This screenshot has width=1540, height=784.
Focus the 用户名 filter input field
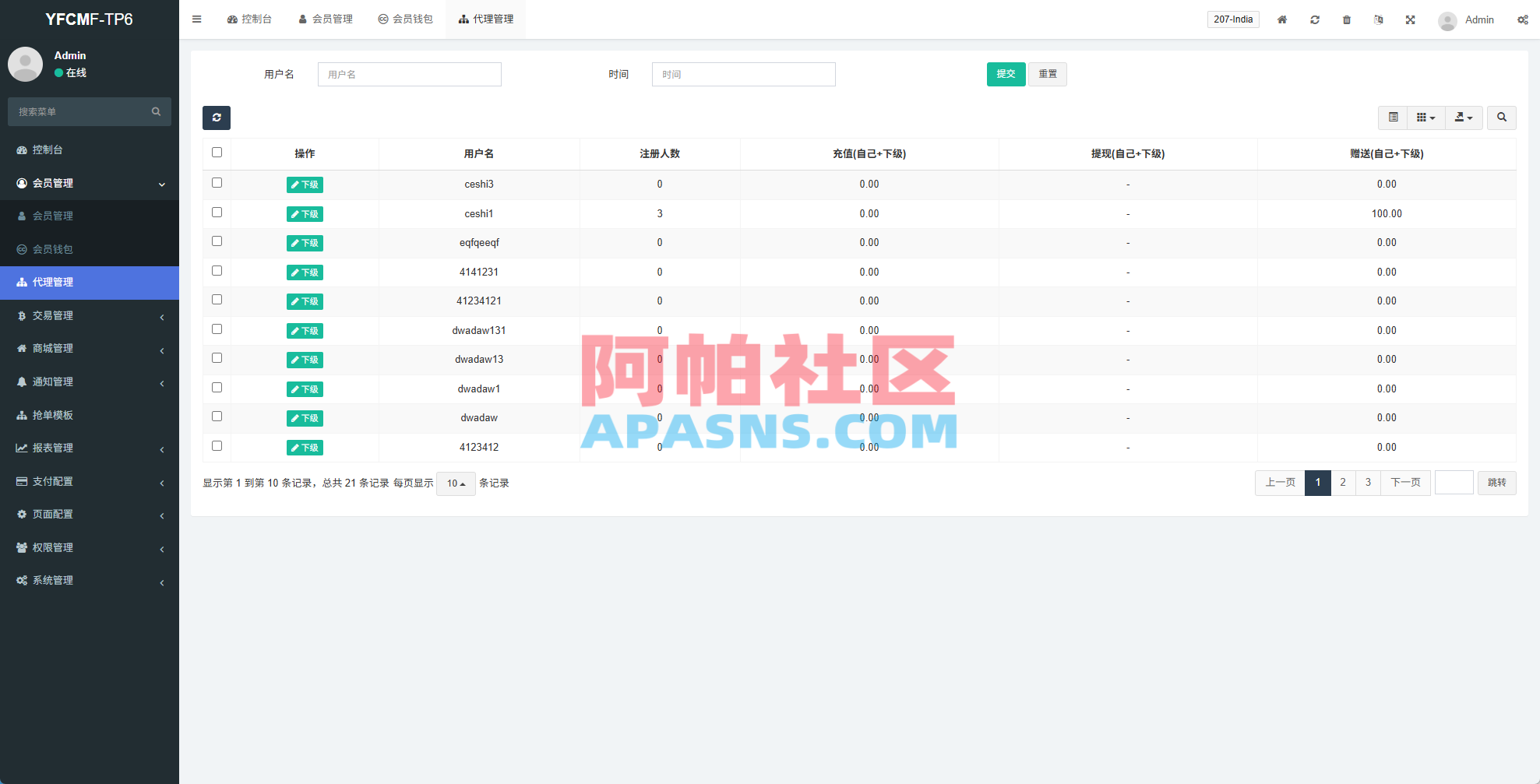point(410,74)
